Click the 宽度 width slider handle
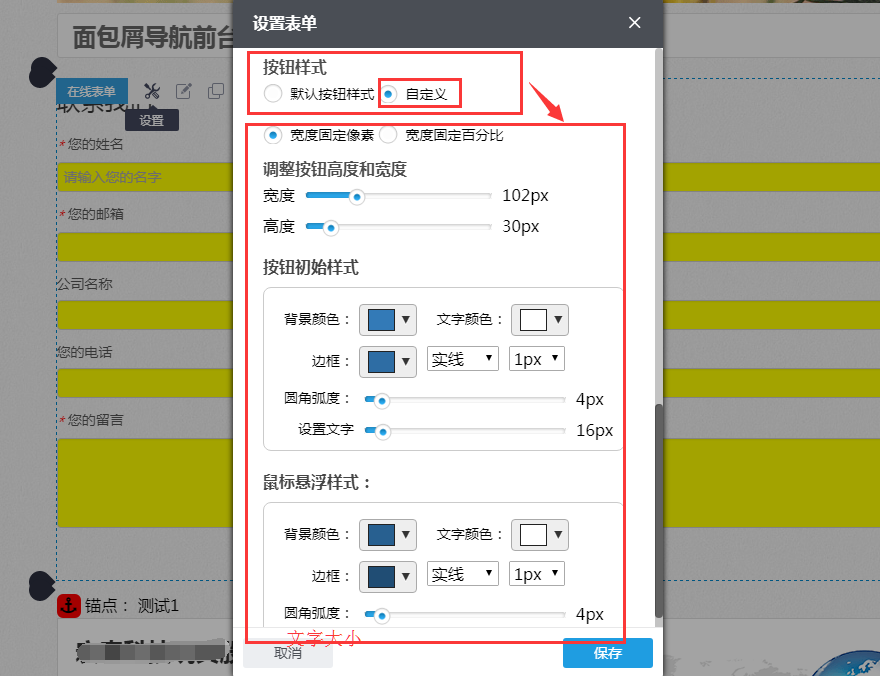The image size is (880, 676). tap(357, 196)
